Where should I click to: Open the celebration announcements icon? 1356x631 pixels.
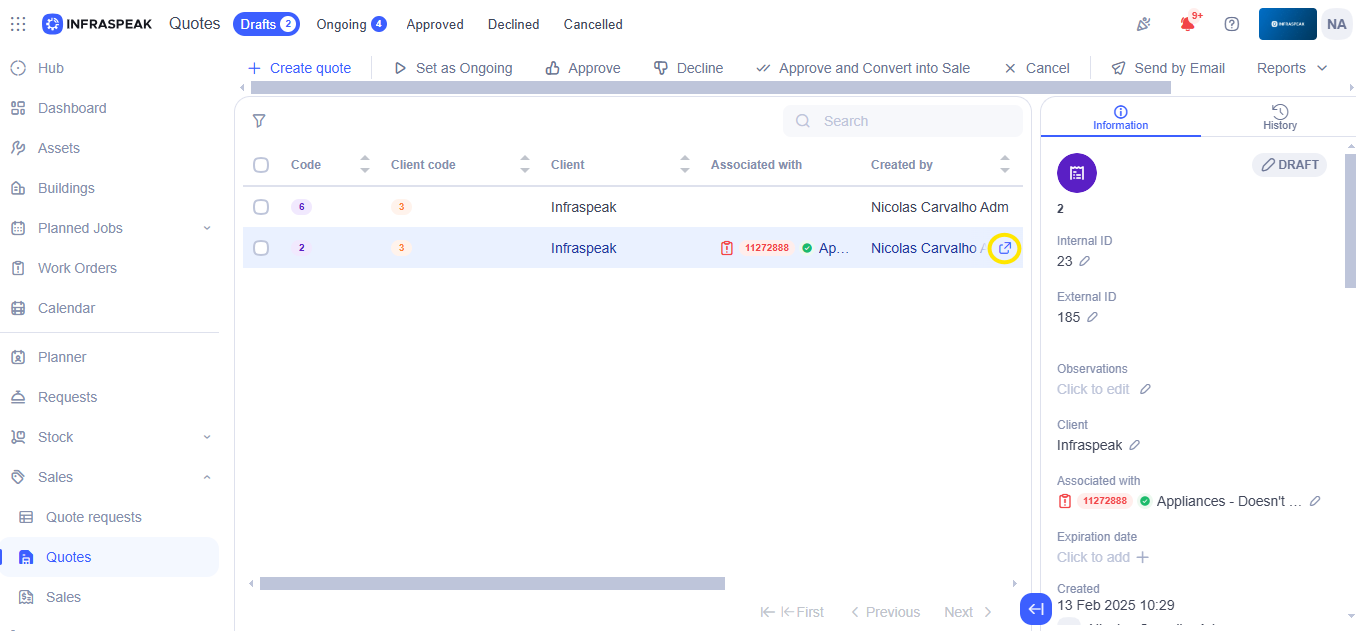[1145, 24]
